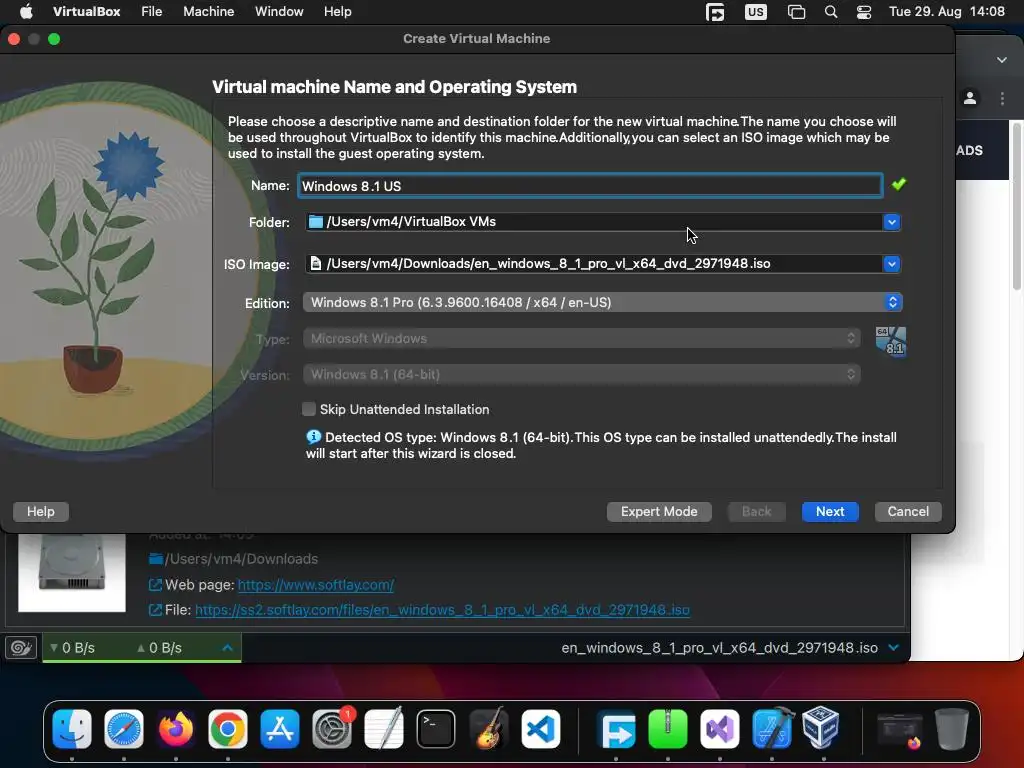Click the download speed 0 B/s indicator
The height and width of the screenshot is (768, 1024).
click(72, 648)
